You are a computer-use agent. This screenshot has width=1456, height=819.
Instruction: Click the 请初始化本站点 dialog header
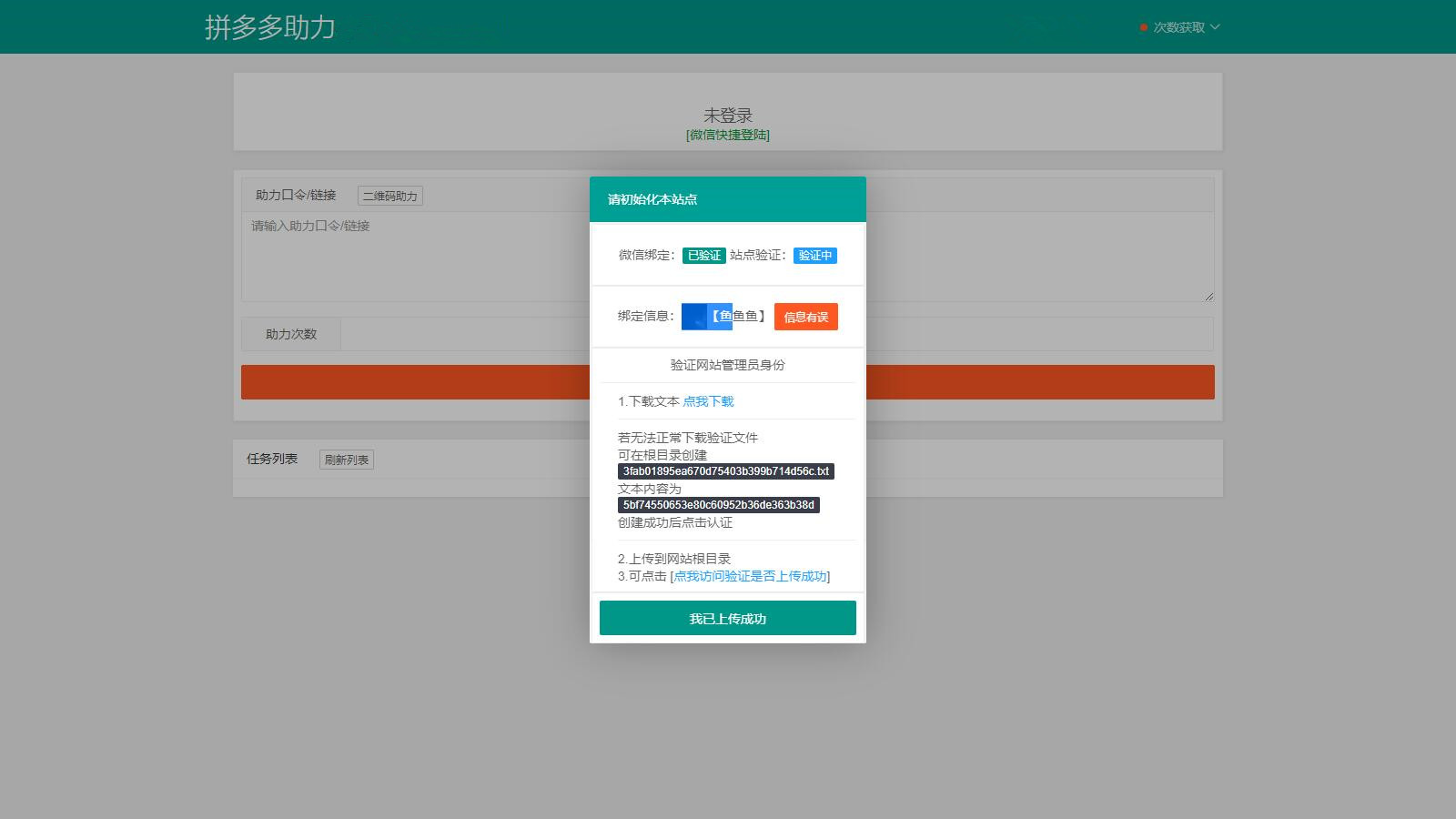coord(728,199)
